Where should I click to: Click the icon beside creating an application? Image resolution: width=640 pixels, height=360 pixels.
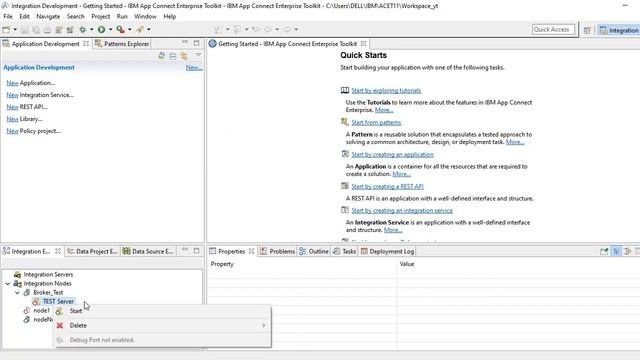click(345, 154)
